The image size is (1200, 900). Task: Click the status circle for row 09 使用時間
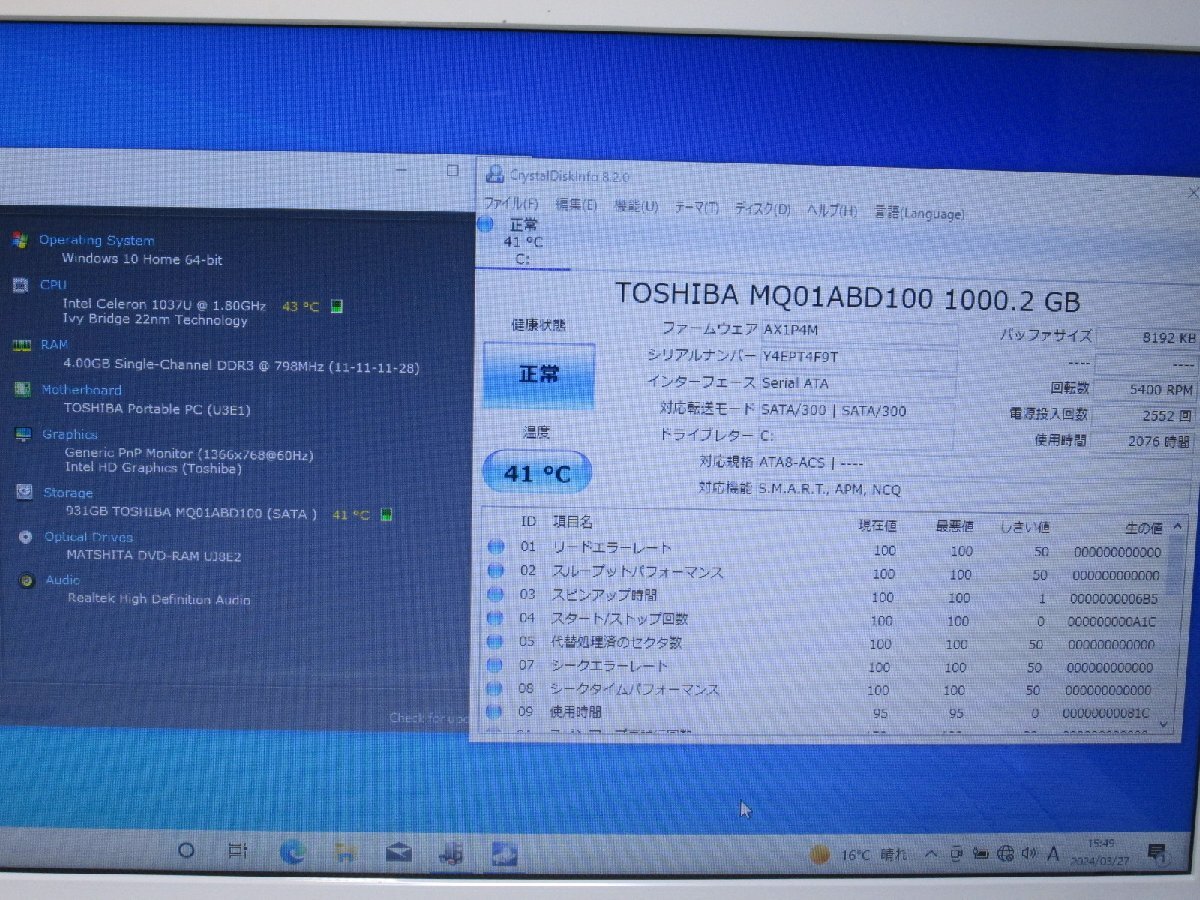494,712
